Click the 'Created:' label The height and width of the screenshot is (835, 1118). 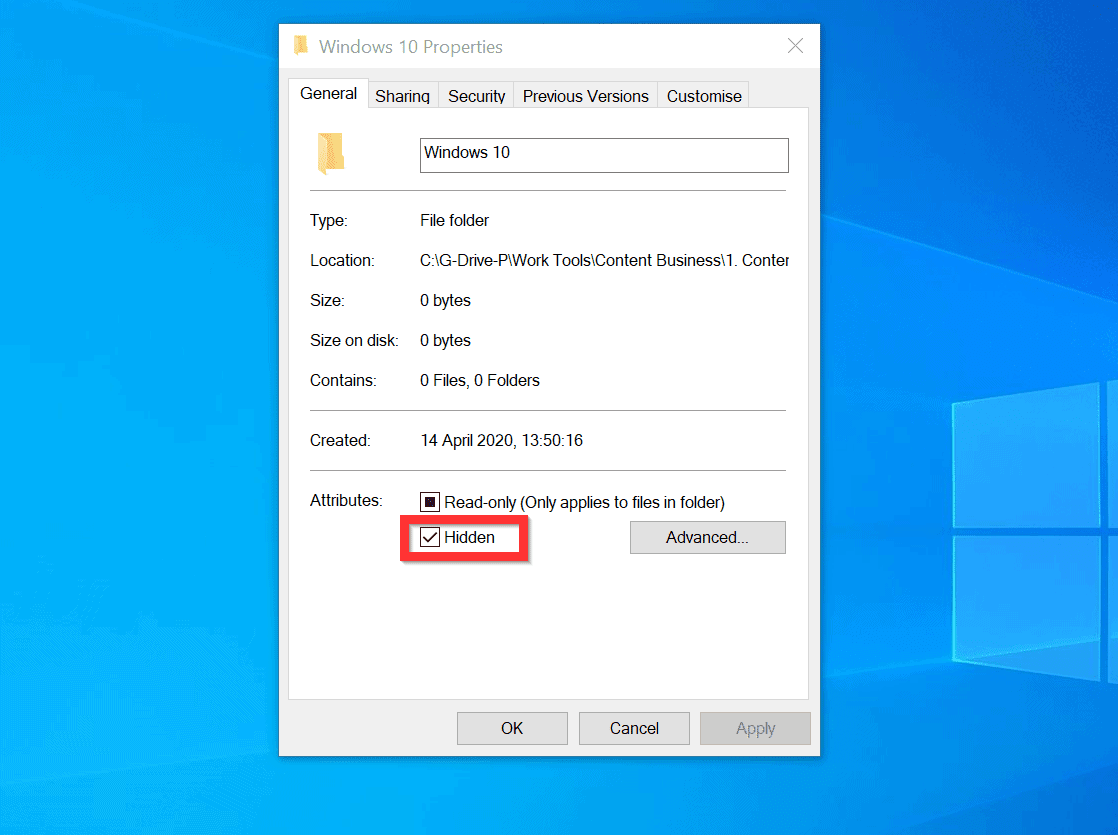[x=340, y=441]
